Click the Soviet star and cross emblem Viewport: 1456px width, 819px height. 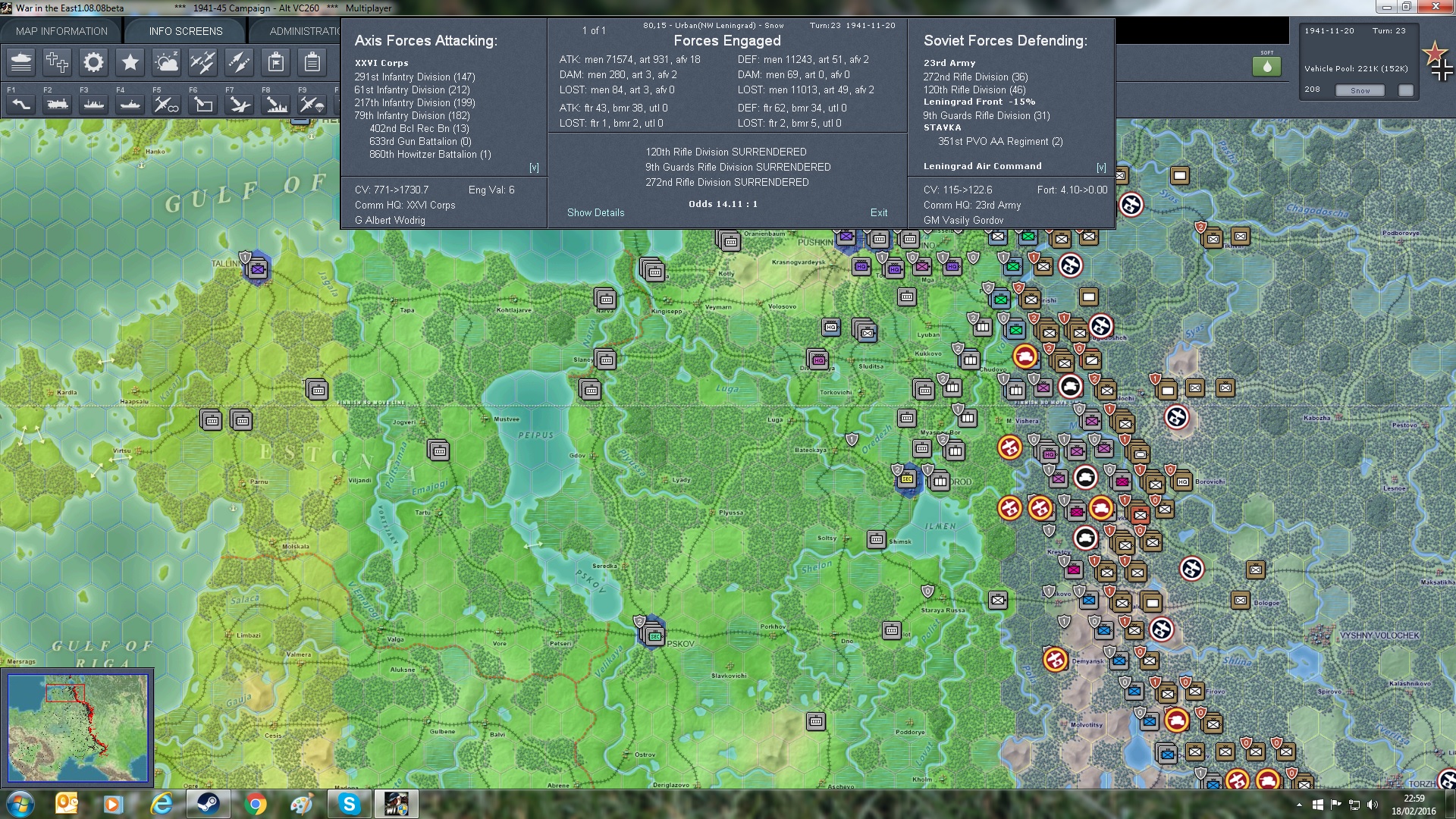1437,61
